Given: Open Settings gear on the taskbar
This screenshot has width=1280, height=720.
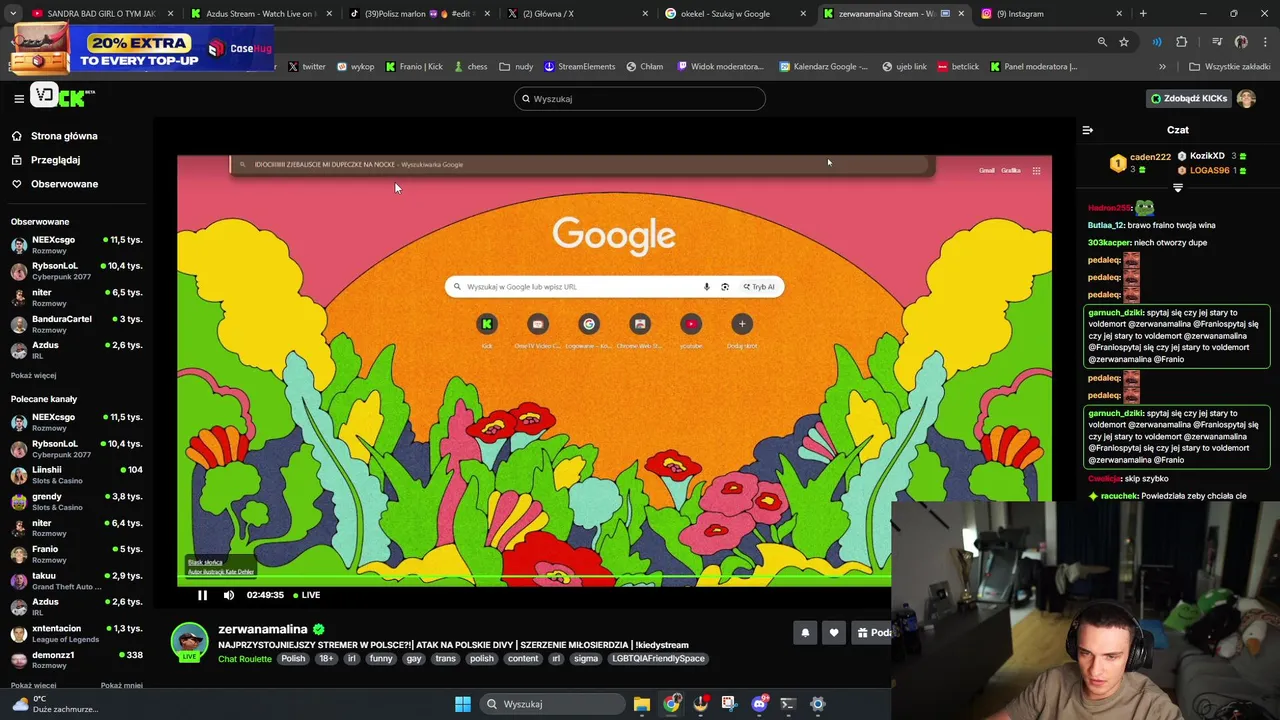Looking at the screenshot, I should [817, 704].
